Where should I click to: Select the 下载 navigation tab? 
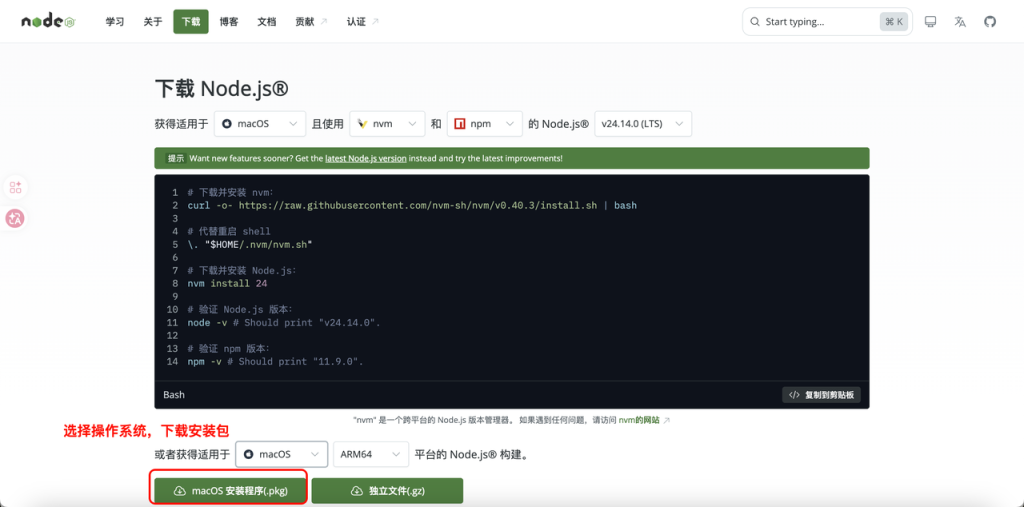tap(190, 21)
